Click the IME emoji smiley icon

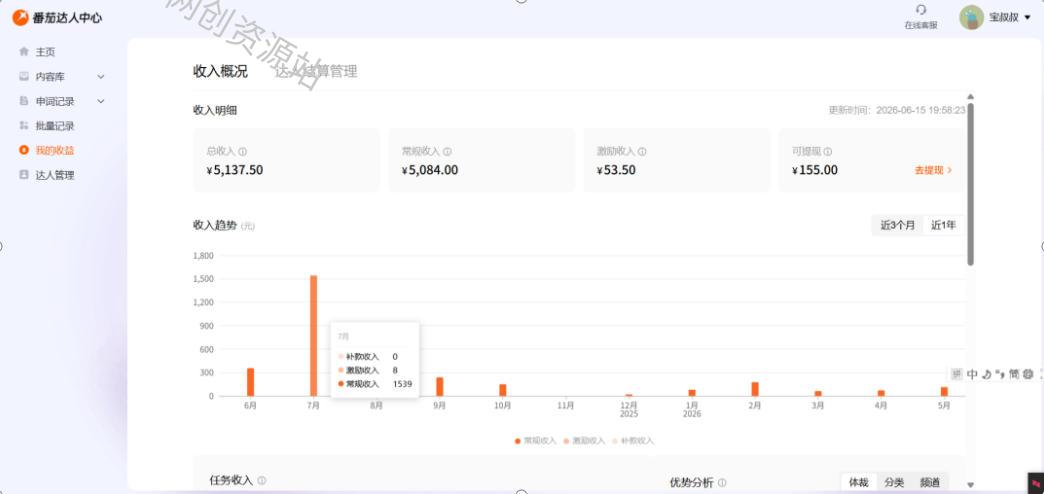(x=1028, y=374)
